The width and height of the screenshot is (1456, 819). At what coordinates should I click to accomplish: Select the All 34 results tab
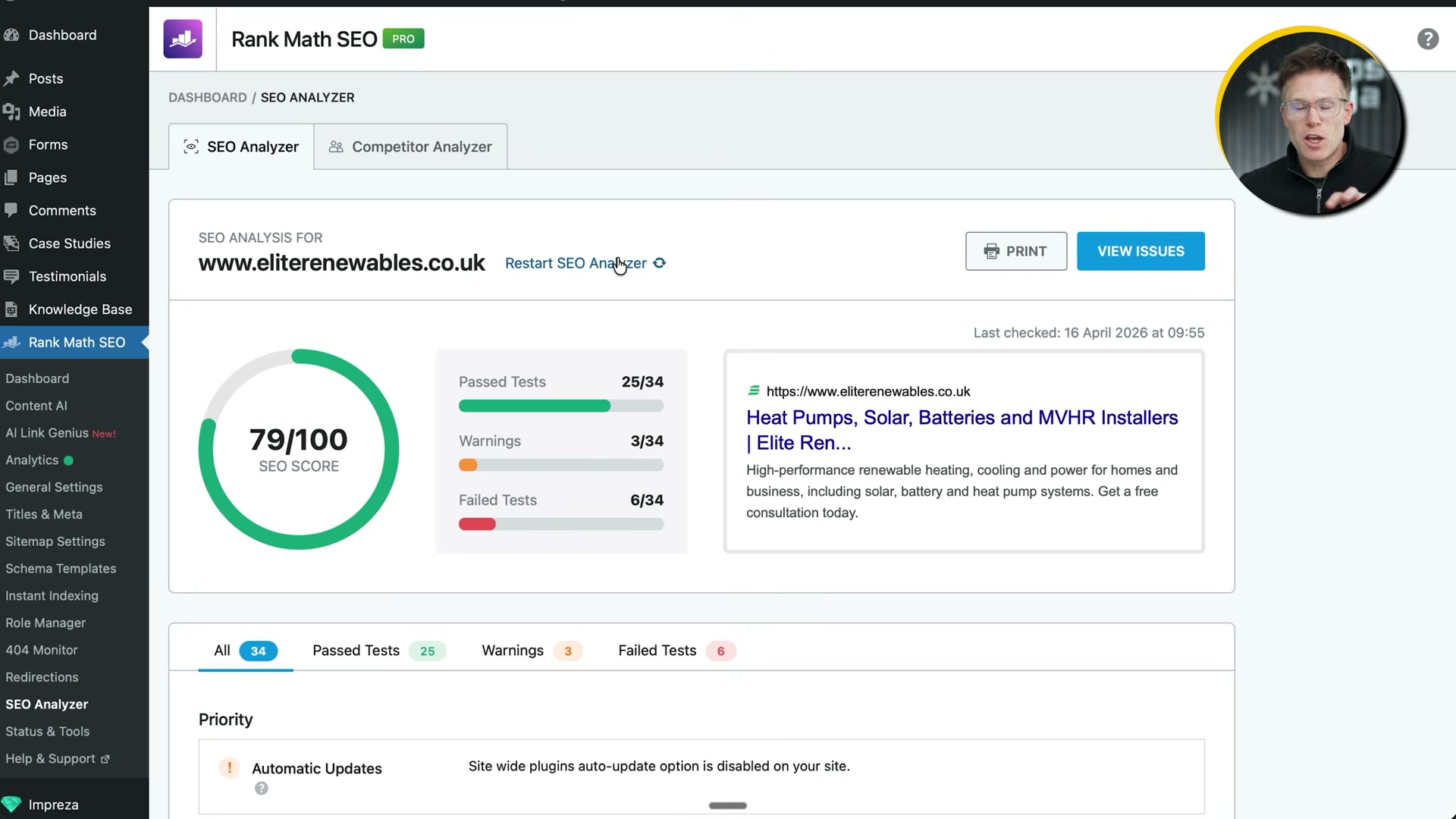pos(246,651)
